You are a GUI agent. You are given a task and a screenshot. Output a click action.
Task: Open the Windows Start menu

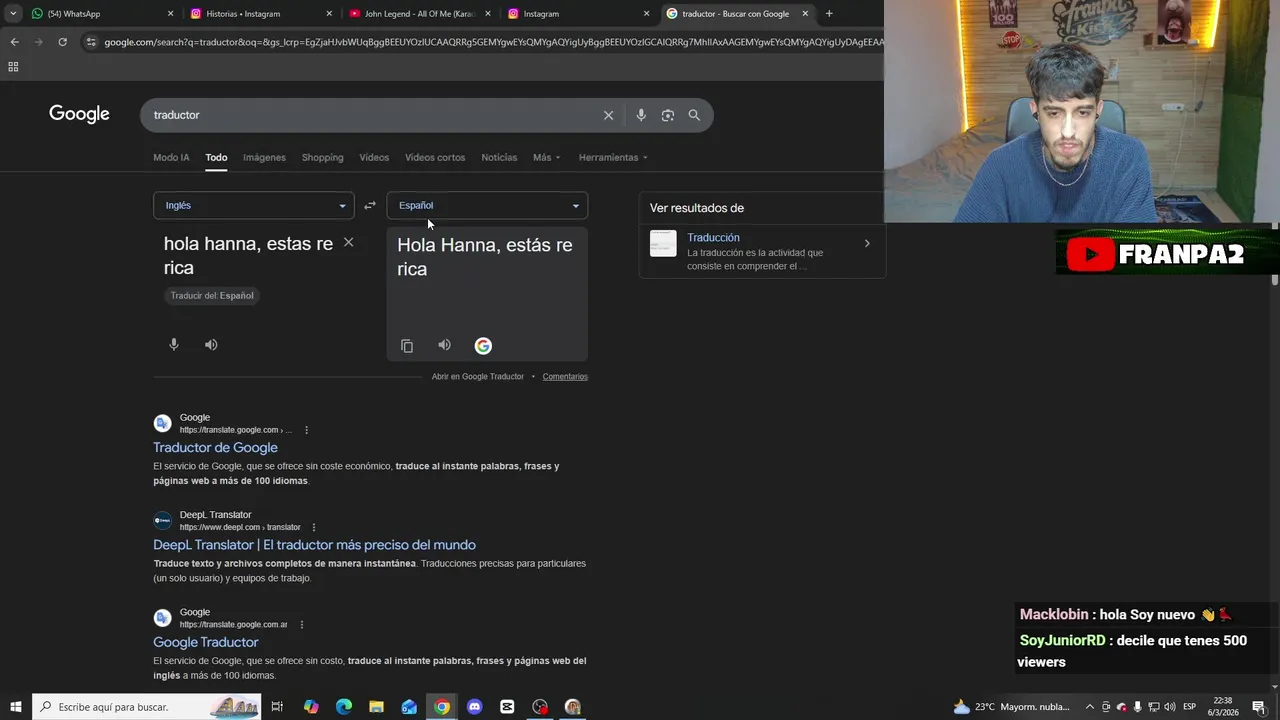click(x=15, y=707)
